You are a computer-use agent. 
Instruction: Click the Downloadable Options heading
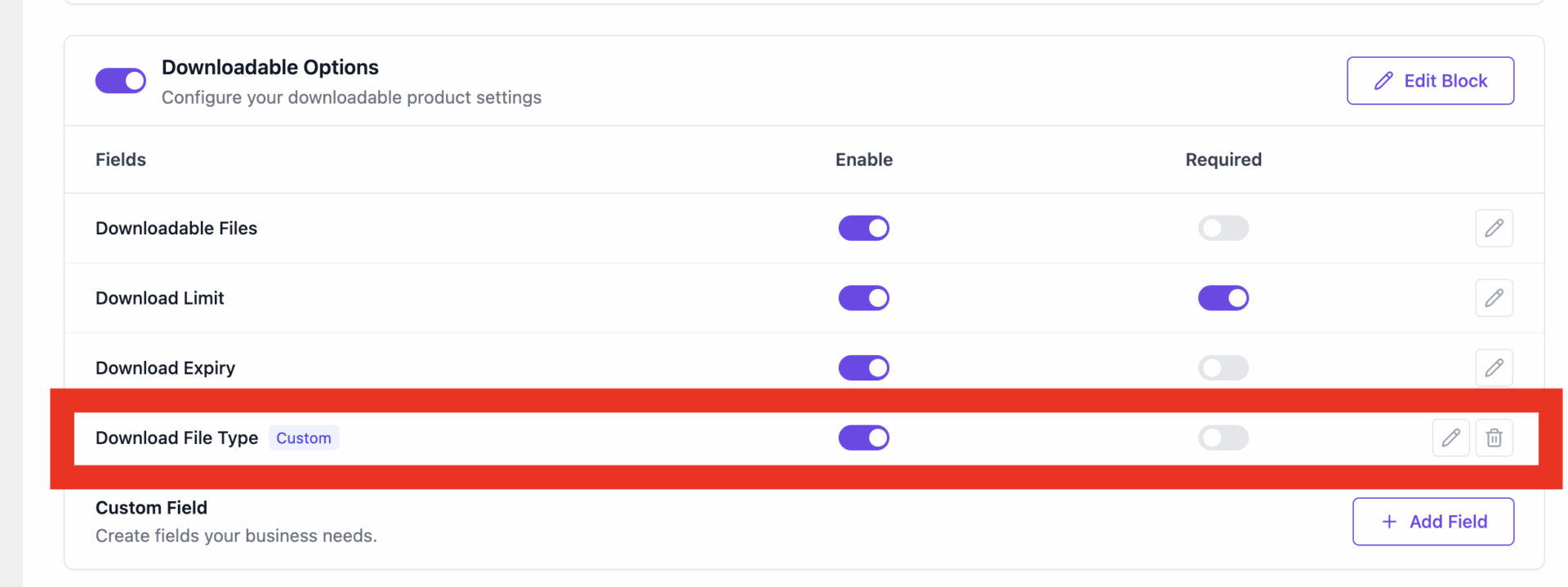click(270, 67)
